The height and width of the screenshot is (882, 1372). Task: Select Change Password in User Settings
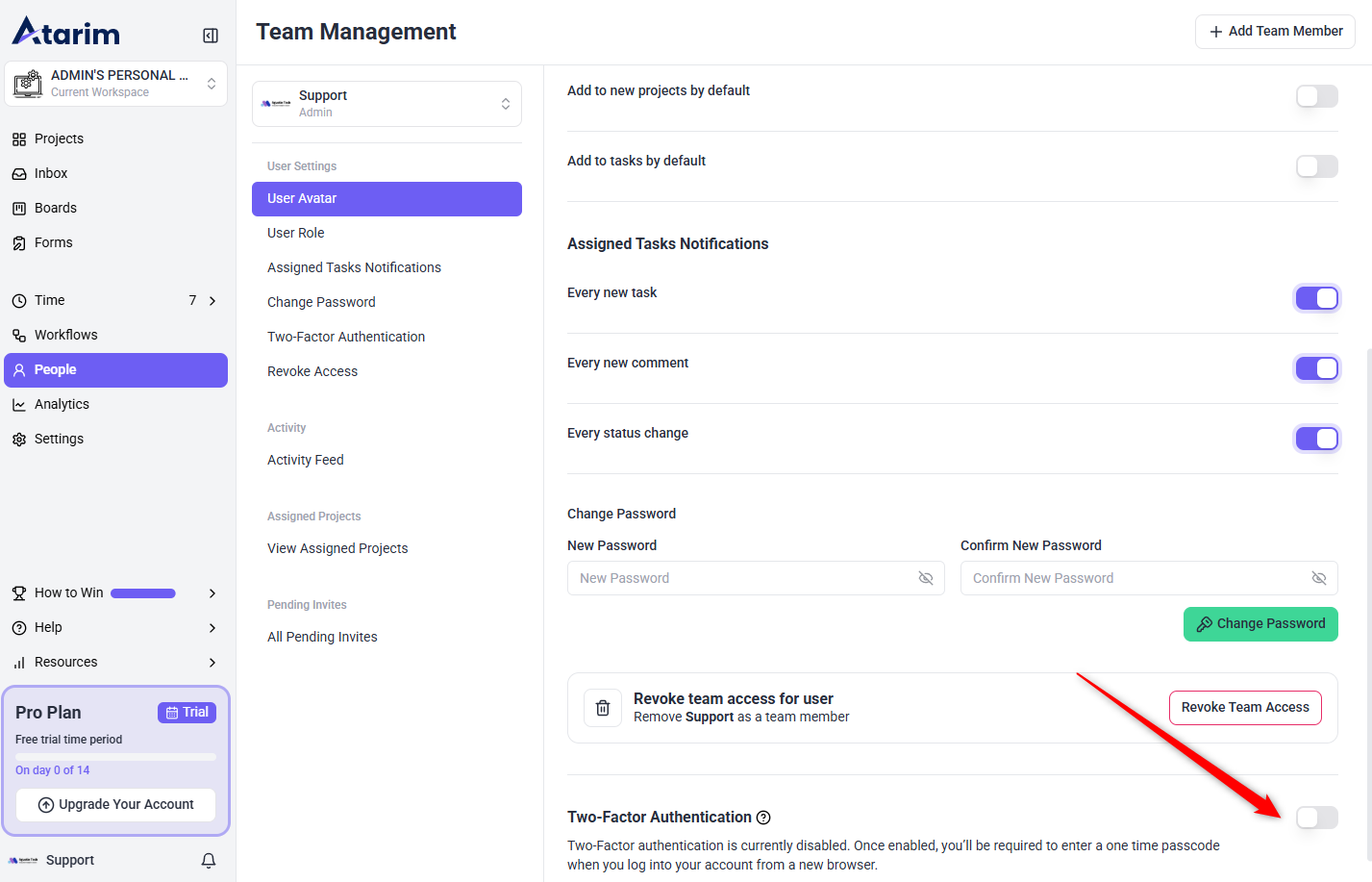[321, 302]
